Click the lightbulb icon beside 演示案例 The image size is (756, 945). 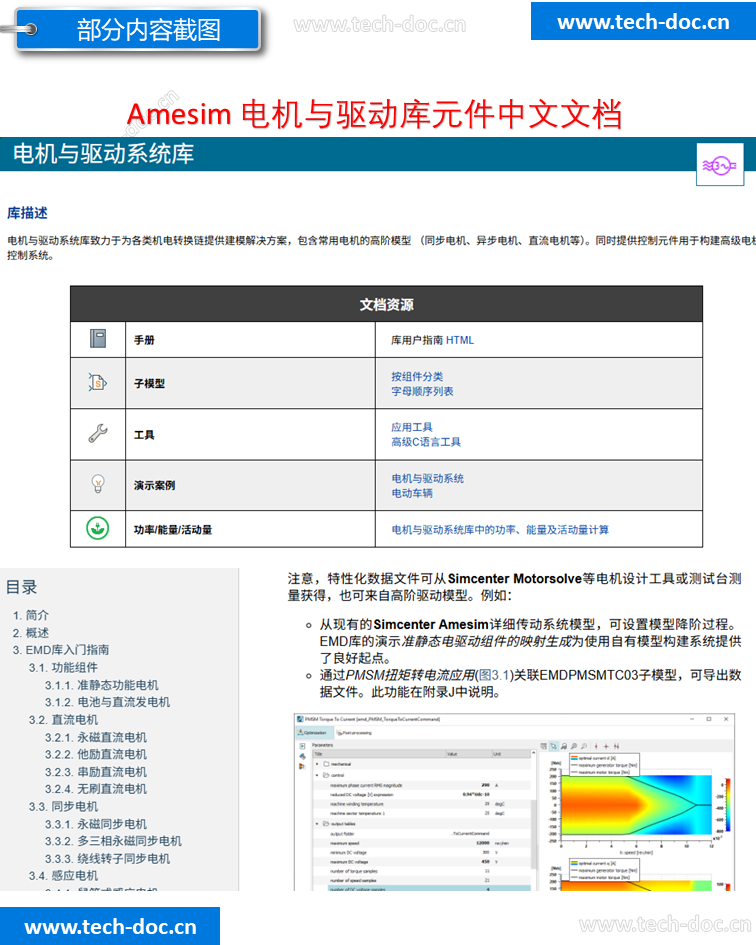click(x=98, y=483)
